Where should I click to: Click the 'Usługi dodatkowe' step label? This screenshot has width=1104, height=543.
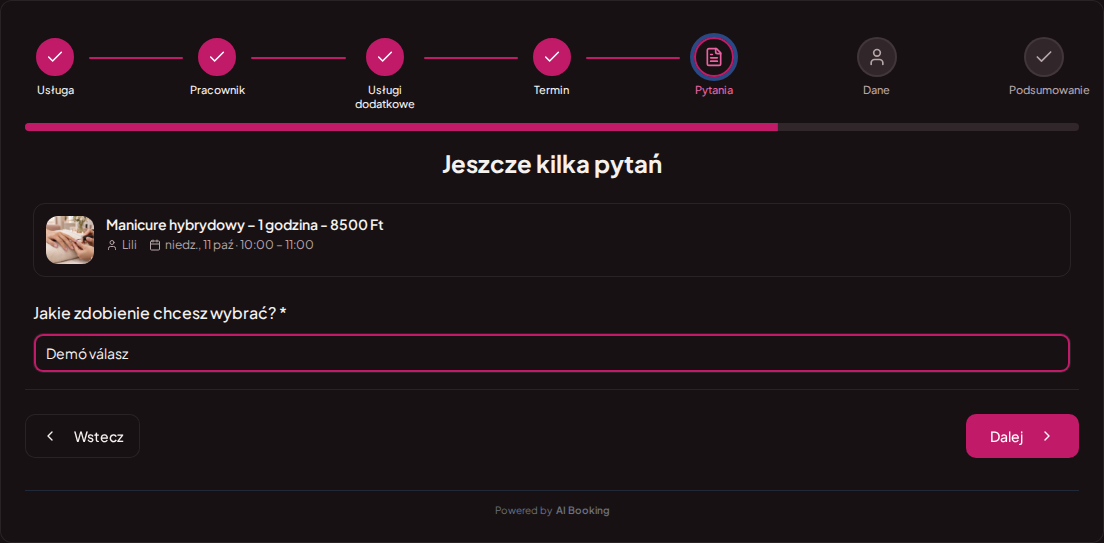point(384,97)
